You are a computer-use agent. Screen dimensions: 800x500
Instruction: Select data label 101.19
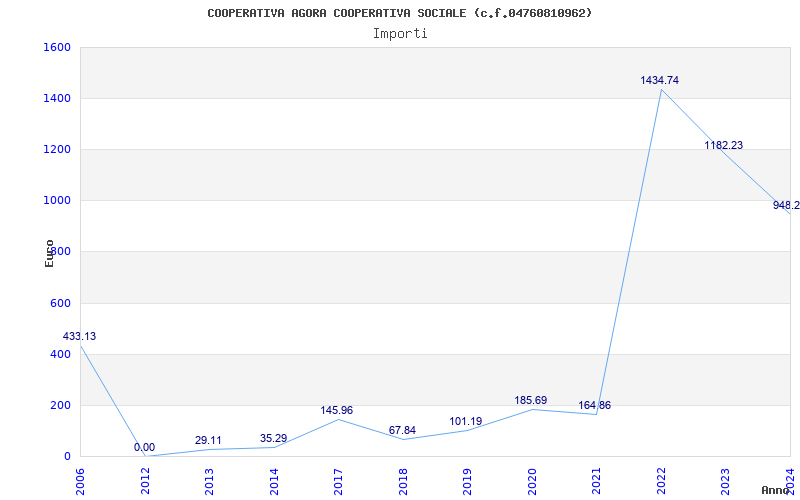[x=466, y=421]
